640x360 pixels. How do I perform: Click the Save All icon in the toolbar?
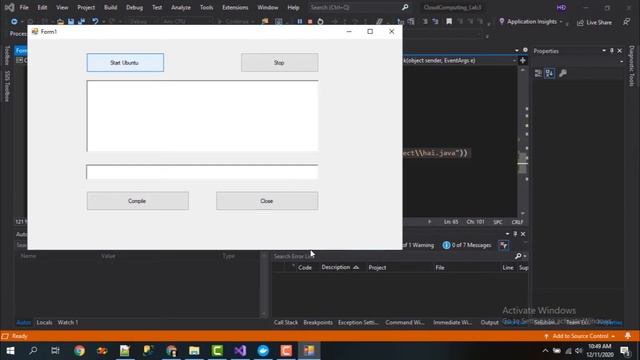pos(82,21)
